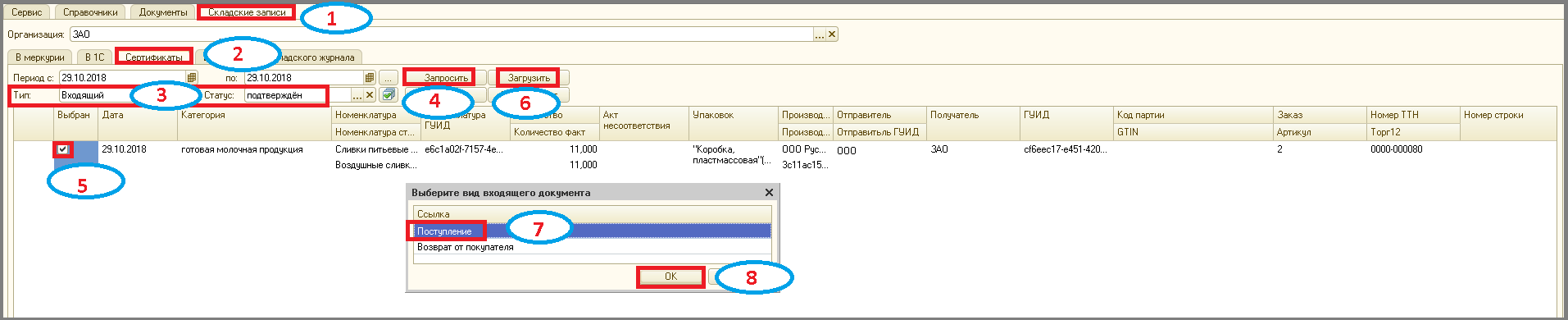Click the Статус field with подтверждён
Image resolution: width=1568 pixels, height=320 pixels.
pos(298,95)
